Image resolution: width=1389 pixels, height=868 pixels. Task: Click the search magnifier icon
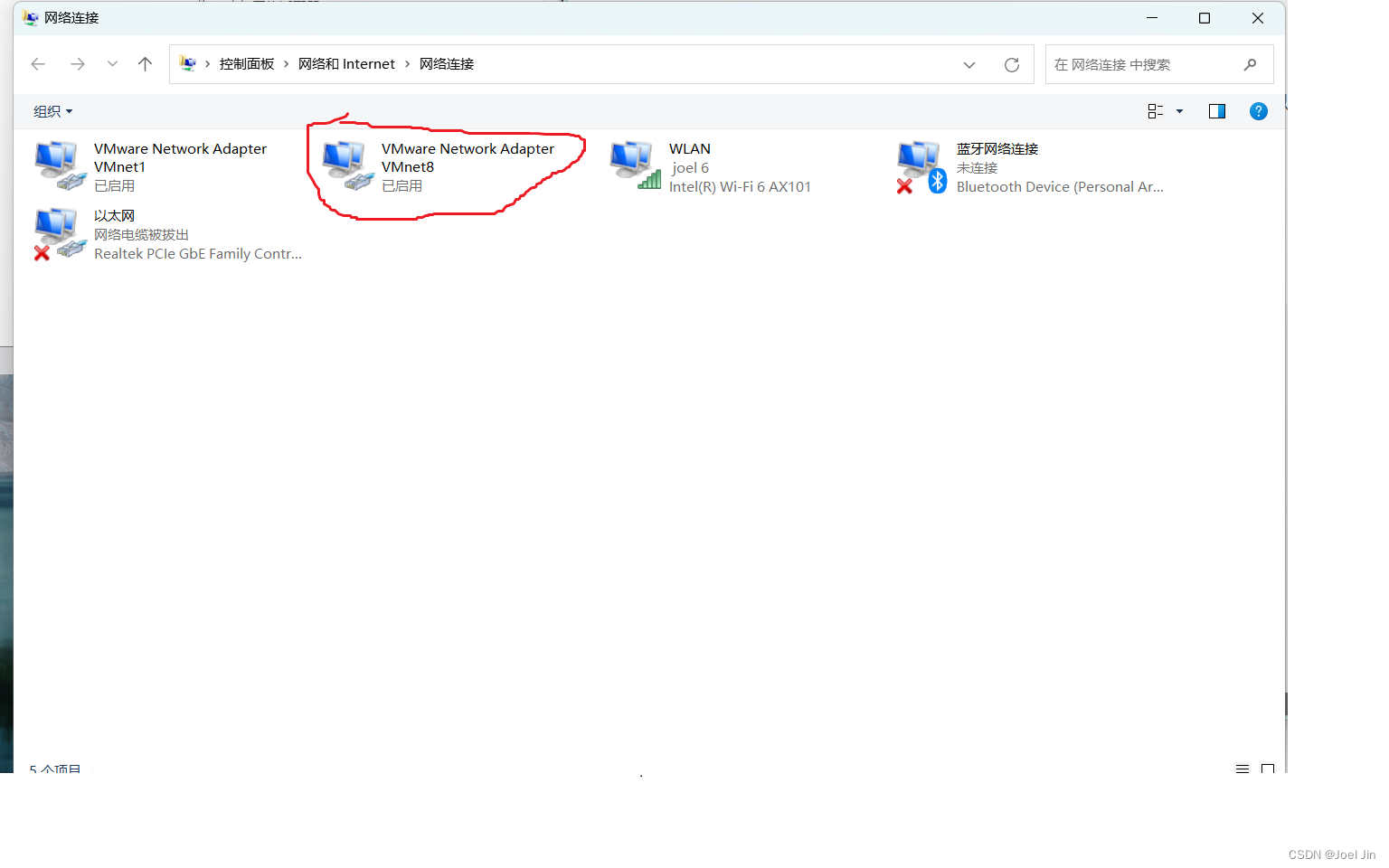1251,65
